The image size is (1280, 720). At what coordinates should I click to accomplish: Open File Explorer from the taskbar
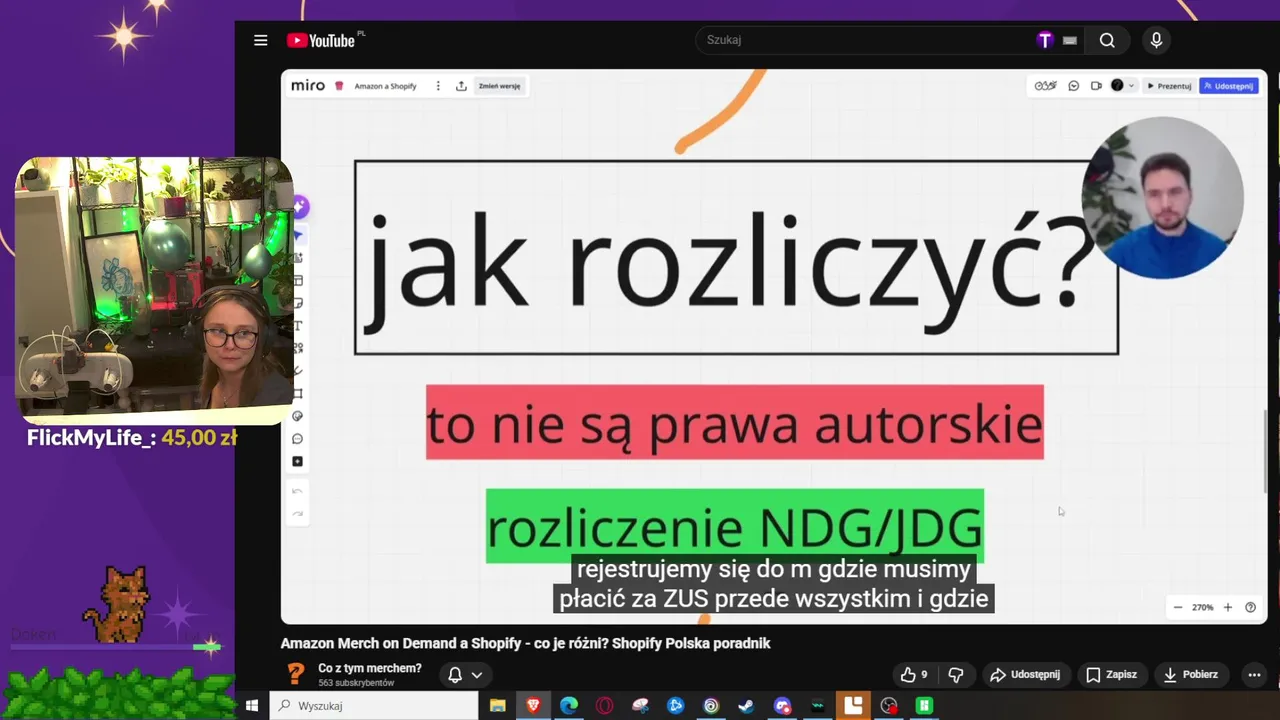coord(497,705)
